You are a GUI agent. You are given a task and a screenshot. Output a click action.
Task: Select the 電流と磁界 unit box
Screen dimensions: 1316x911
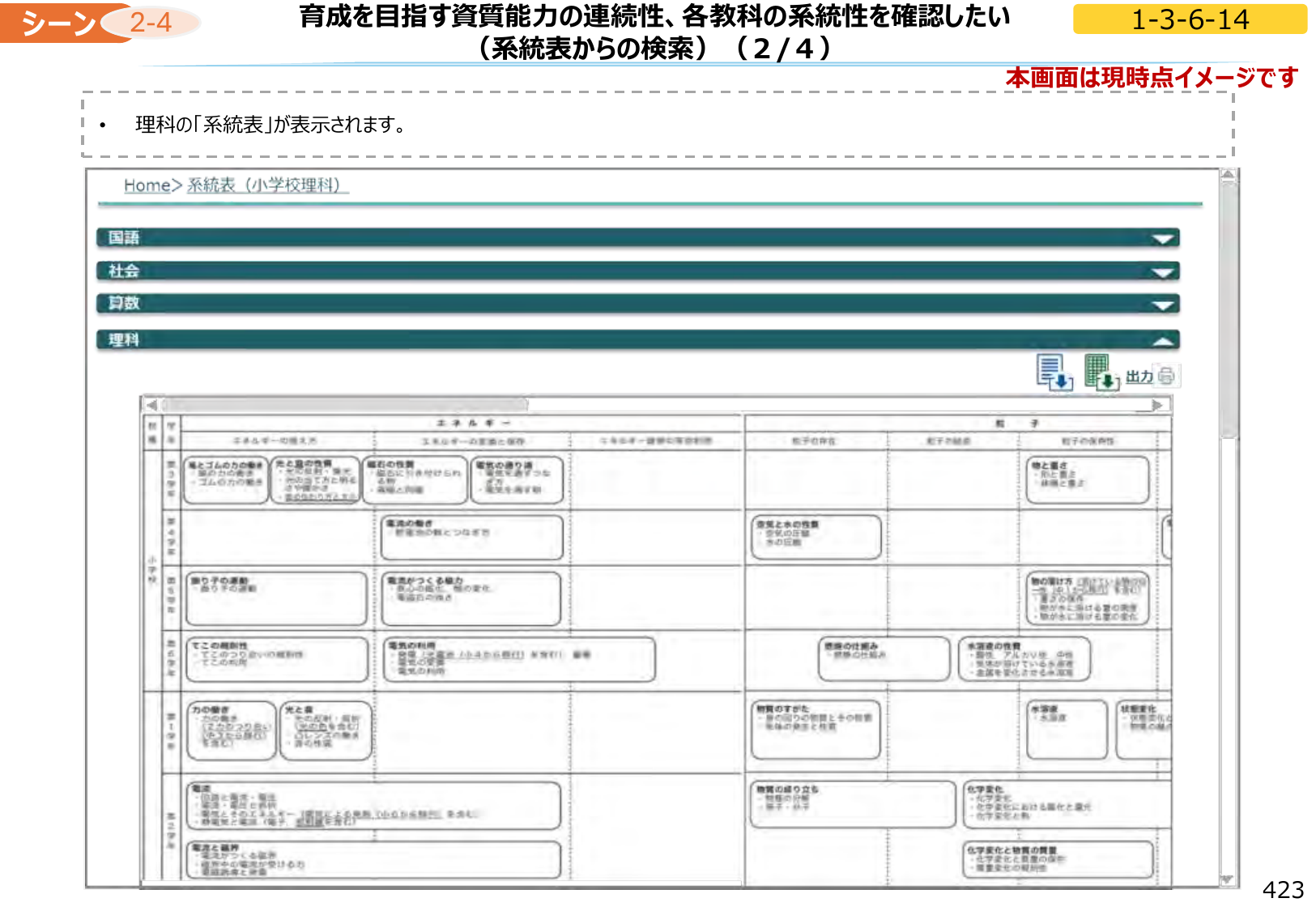[374, 860]
